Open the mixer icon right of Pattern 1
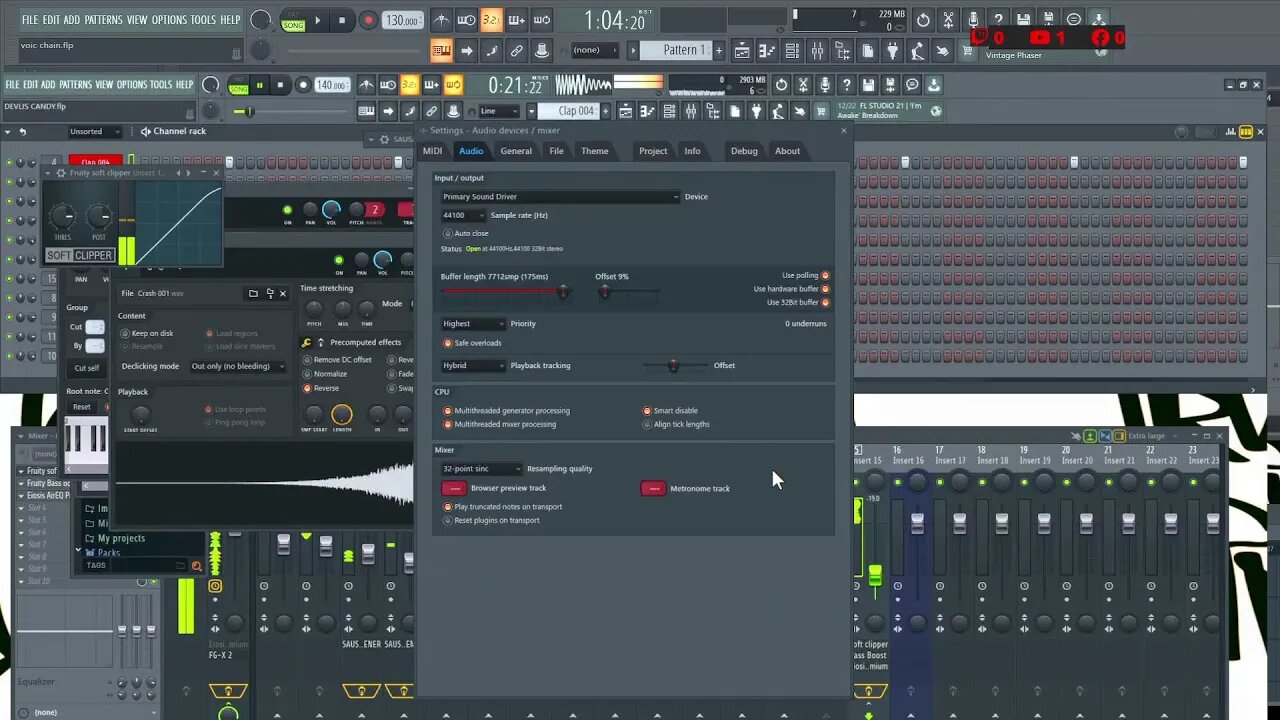Image resolution: width=1280 pixels, height=720 pixels. [818, 50]
